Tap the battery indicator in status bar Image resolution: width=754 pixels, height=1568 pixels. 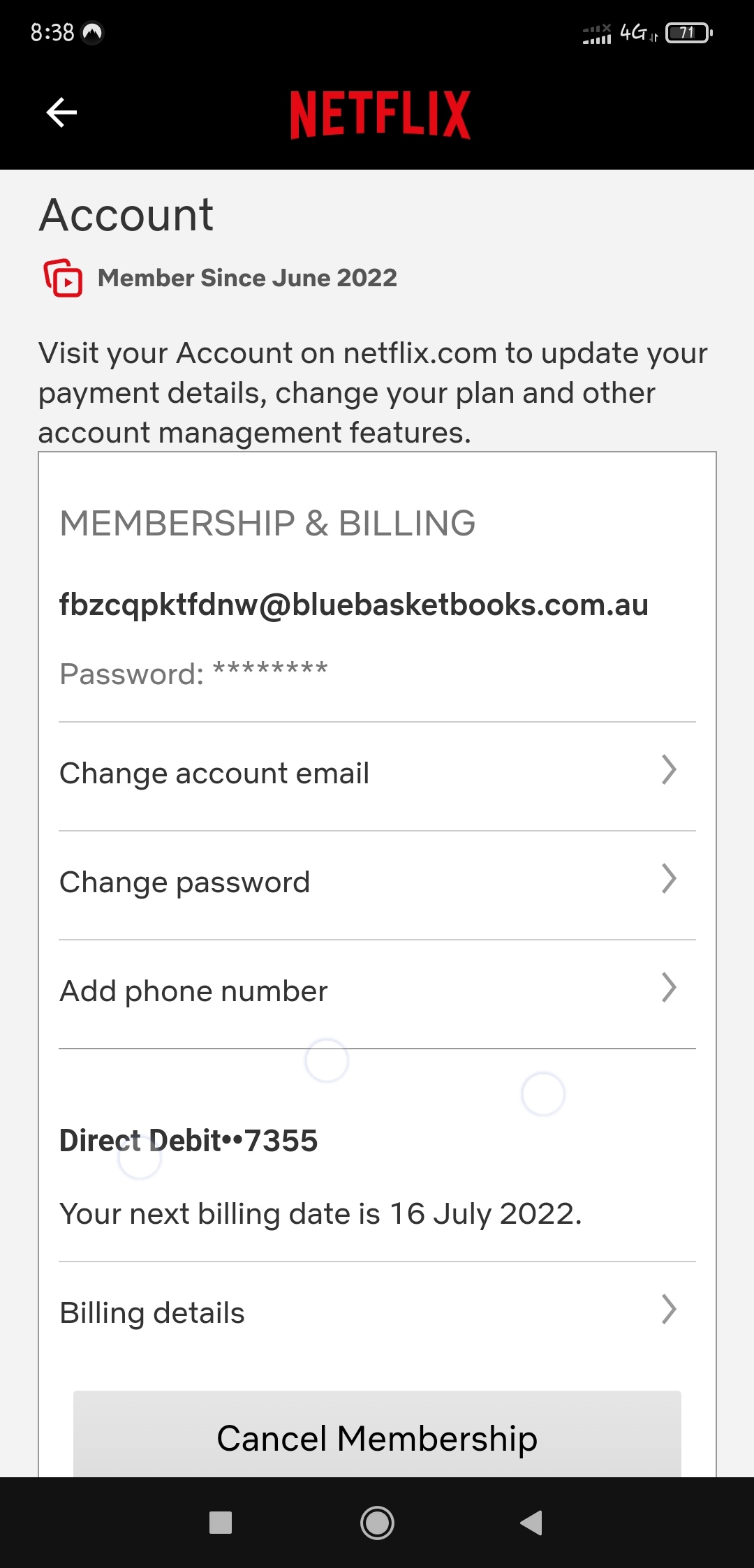tap(688, 33)
